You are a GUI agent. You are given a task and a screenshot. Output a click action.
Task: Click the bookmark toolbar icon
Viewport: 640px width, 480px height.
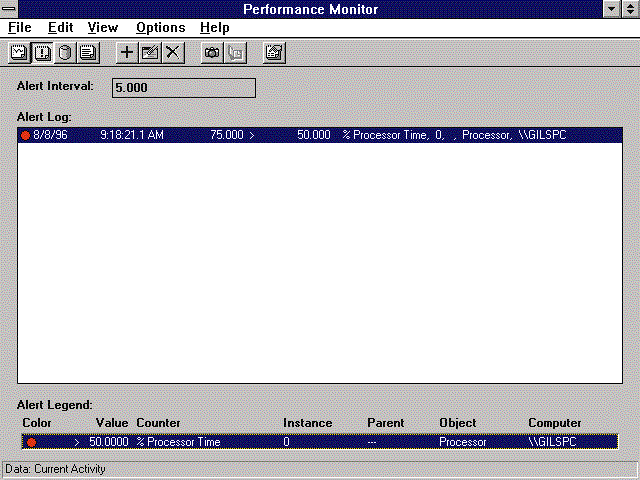click(x=235, y=53)
